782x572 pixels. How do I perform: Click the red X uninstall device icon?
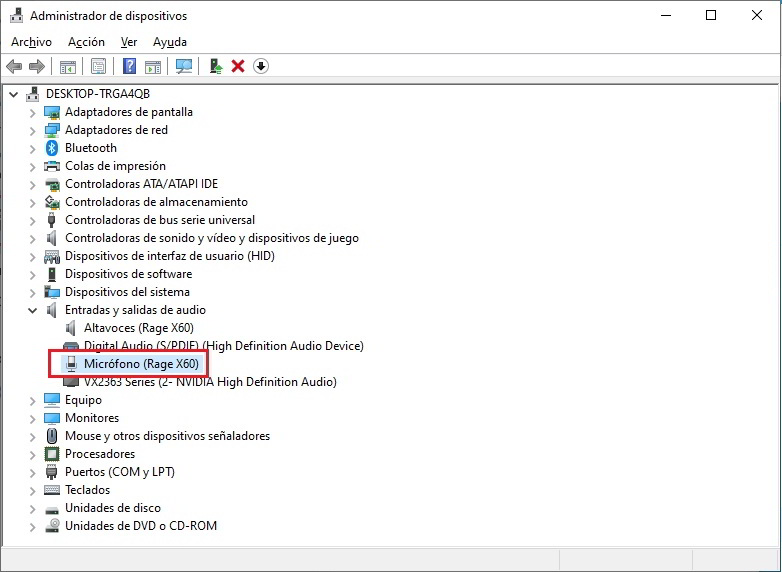(238, 66)
